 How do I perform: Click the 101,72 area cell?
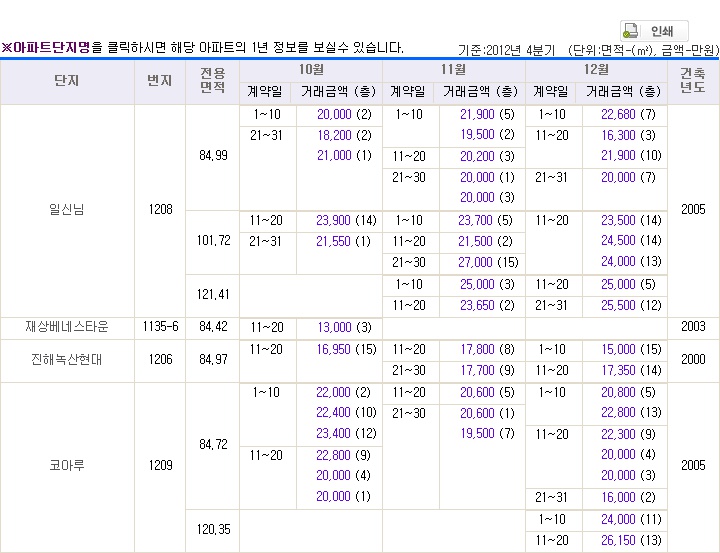214,241
